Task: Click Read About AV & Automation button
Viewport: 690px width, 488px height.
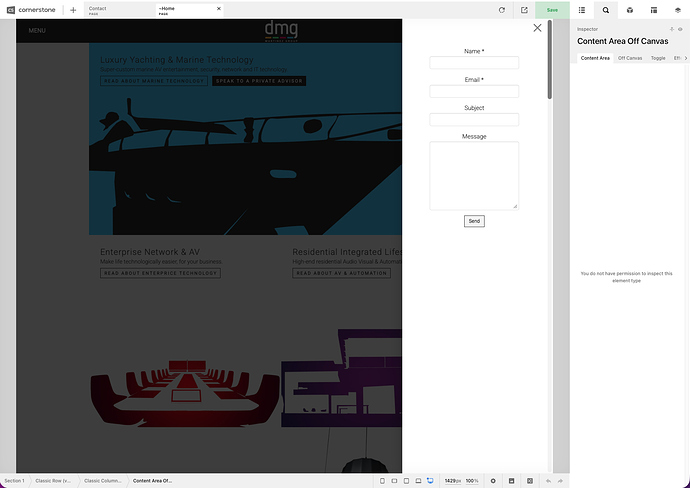Action: click(x=341, y=273)
